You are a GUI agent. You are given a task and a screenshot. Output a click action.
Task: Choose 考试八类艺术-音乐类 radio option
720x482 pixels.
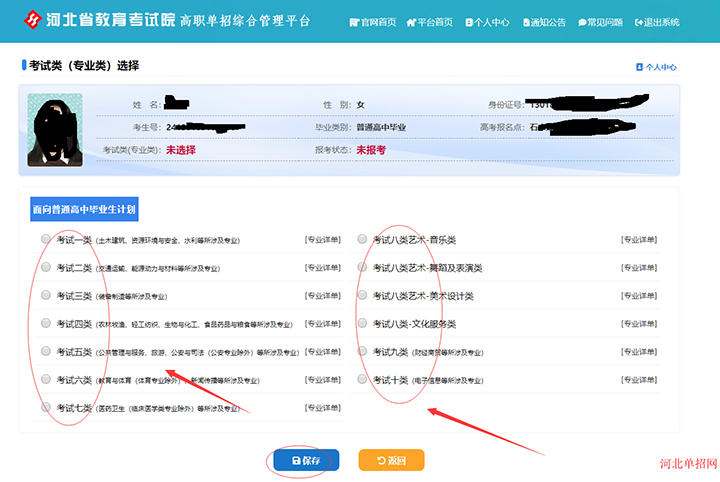tap(362, 239)
